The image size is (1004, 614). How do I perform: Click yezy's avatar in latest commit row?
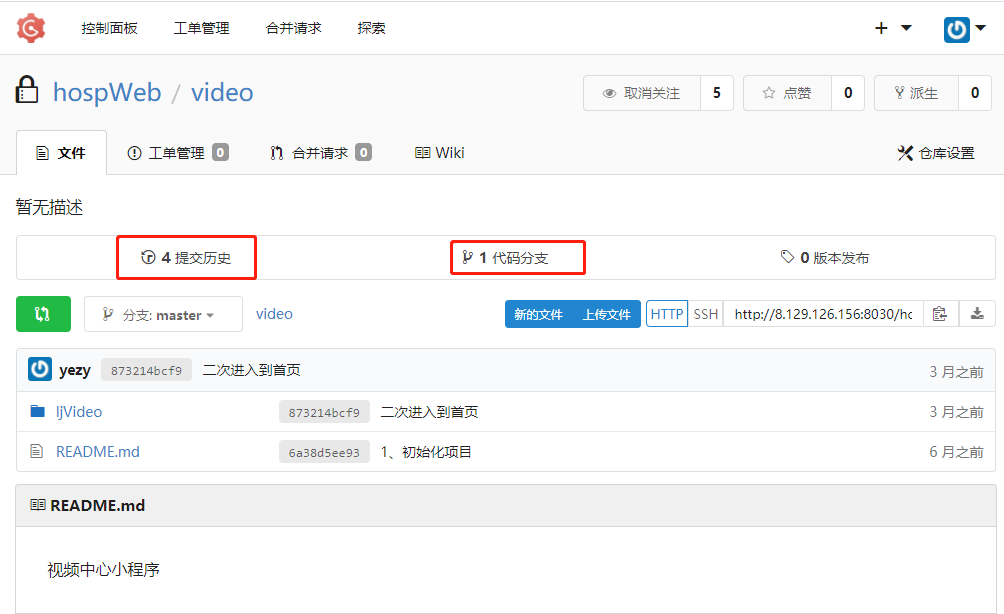40,370
